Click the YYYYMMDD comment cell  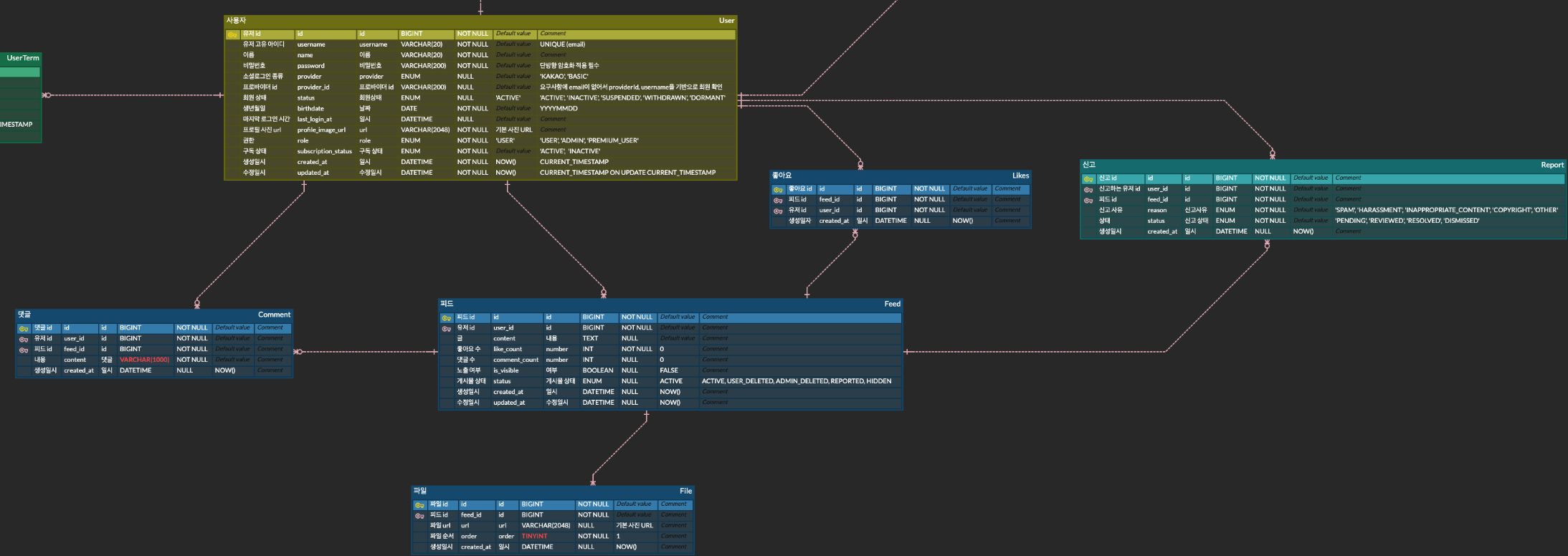pyautogui.click(x=559, y=109)
